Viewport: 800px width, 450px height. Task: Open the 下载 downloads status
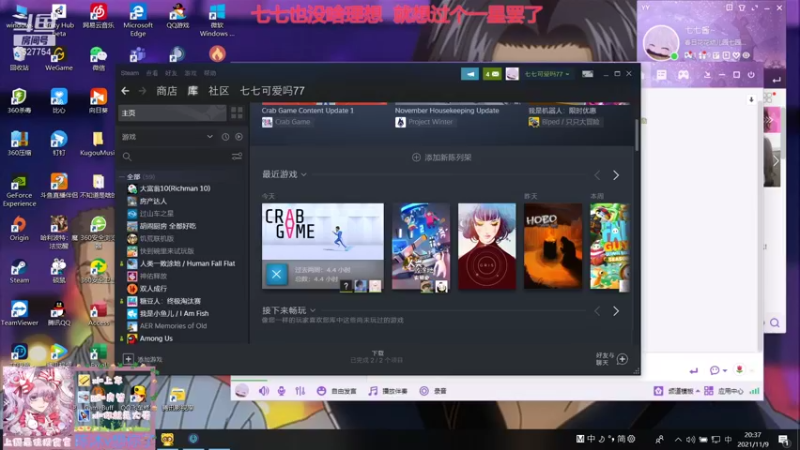pos(377,357)
